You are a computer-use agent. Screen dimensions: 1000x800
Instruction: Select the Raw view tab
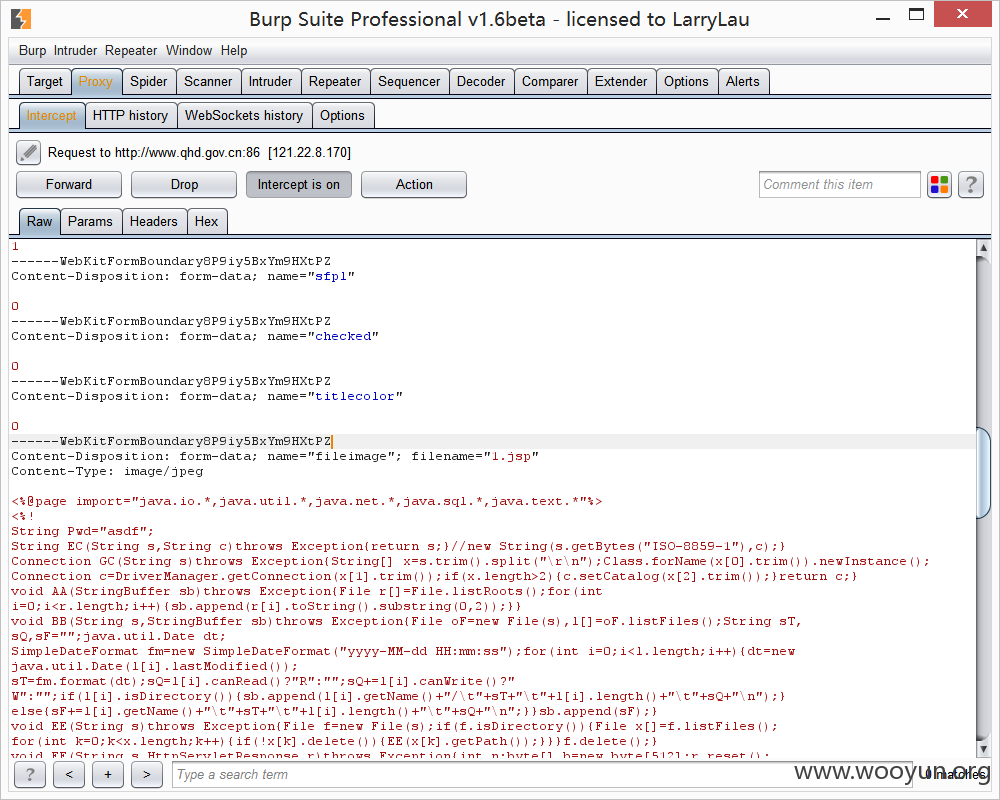(40, 221)
